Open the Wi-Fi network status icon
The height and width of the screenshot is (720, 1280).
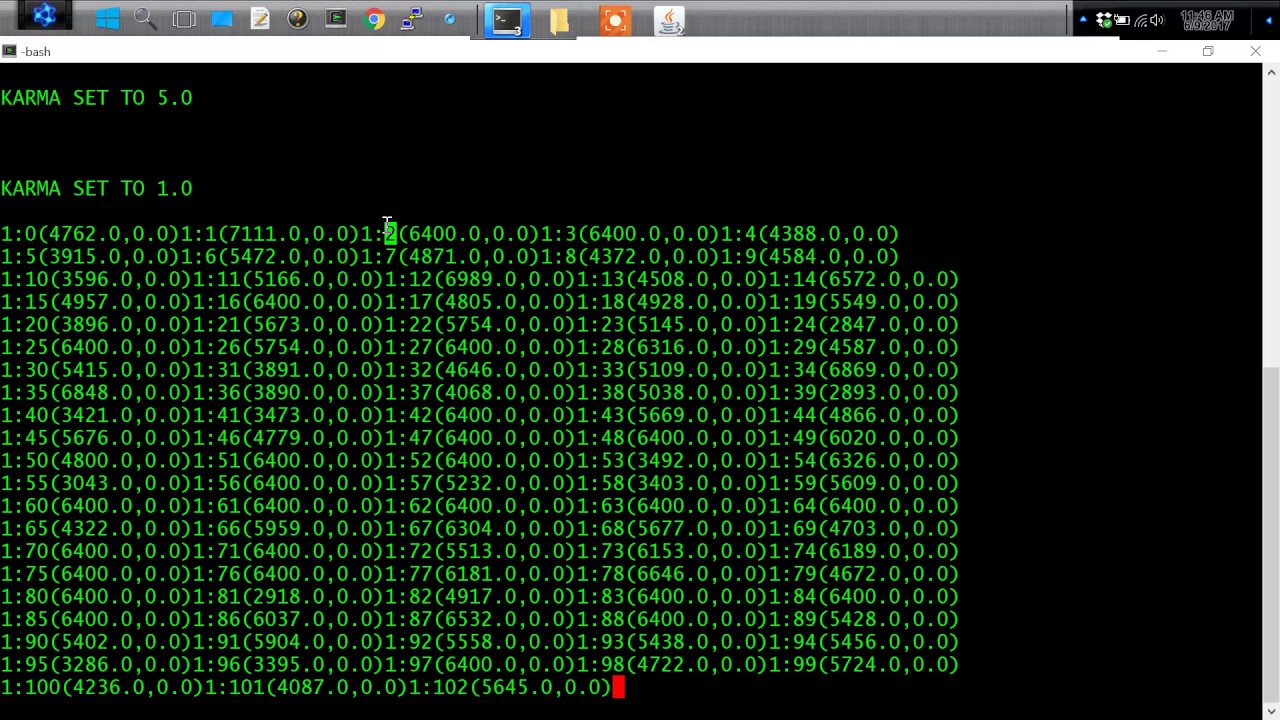click(1140, 20)
